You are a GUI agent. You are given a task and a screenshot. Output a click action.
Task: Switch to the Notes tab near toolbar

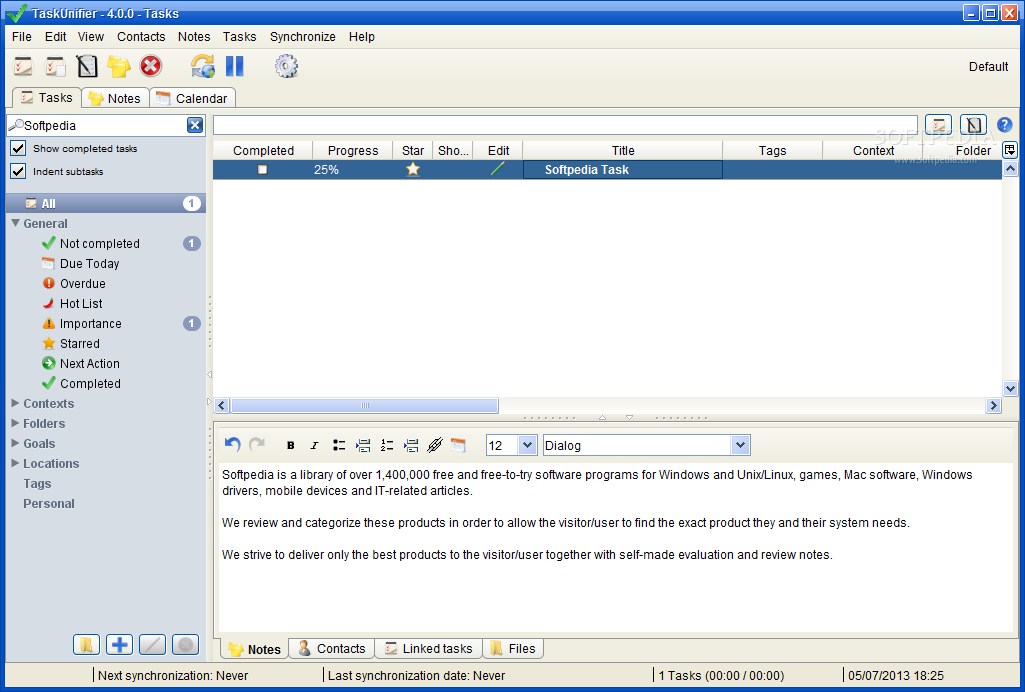point(116,98)
